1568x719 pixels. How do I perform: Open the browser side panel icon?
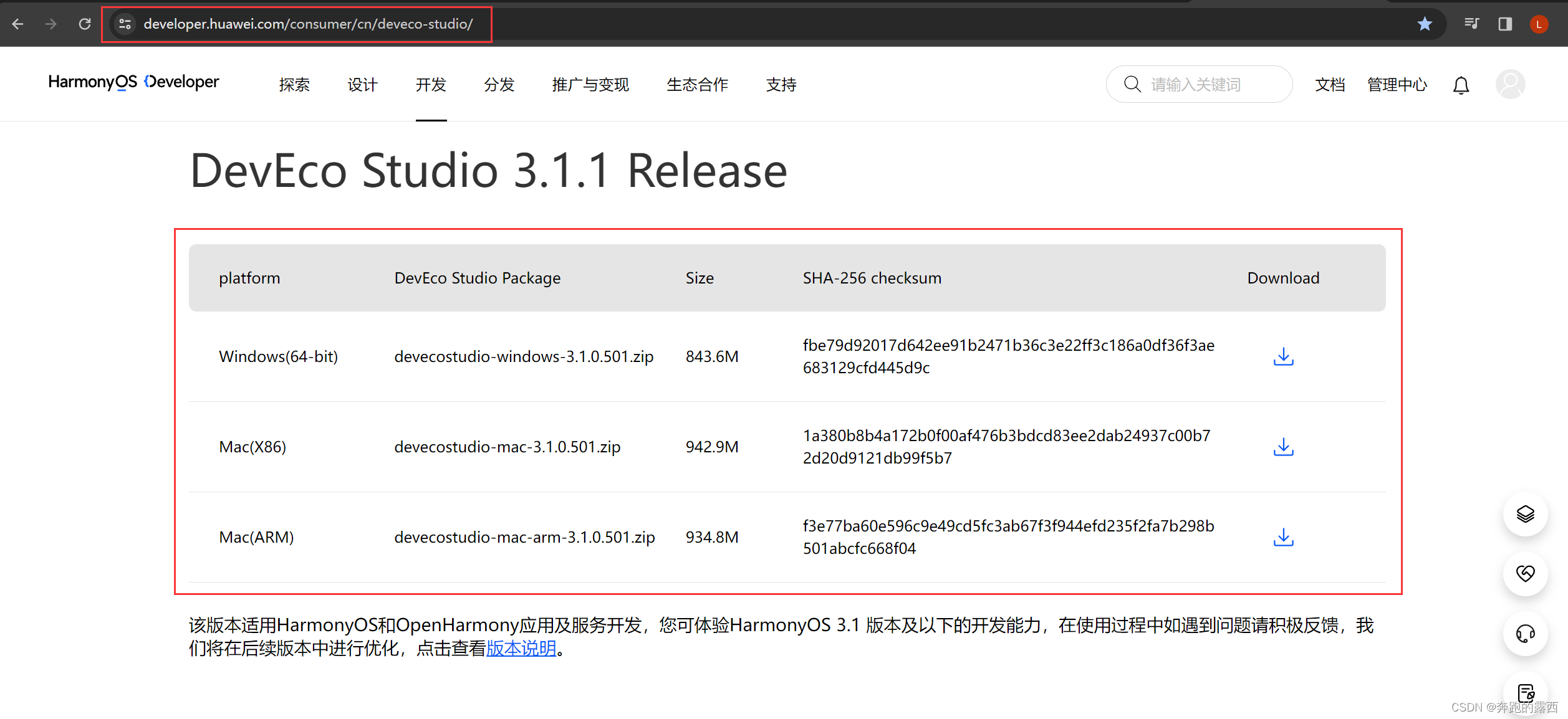click(x=1505, y=24)
